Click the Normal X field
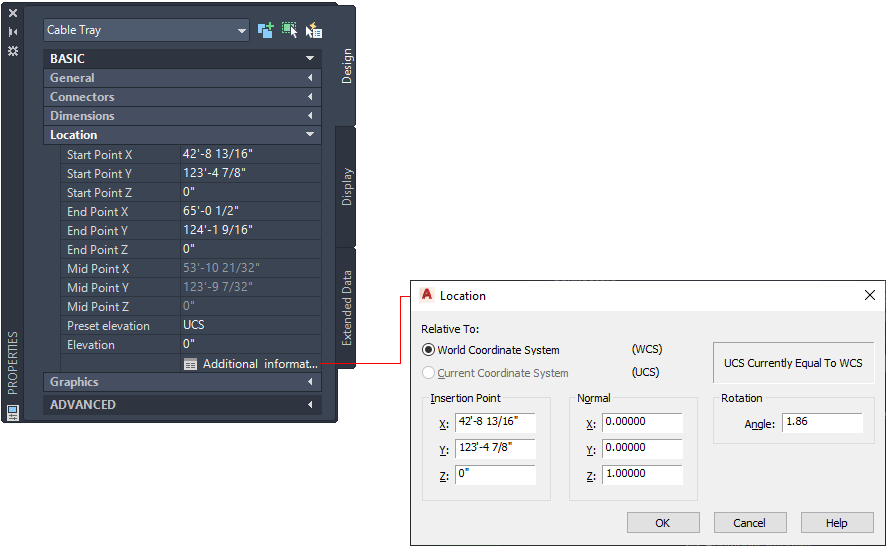Image resolution: width=888 pixels, height=547 pixels. click(642, 422)
